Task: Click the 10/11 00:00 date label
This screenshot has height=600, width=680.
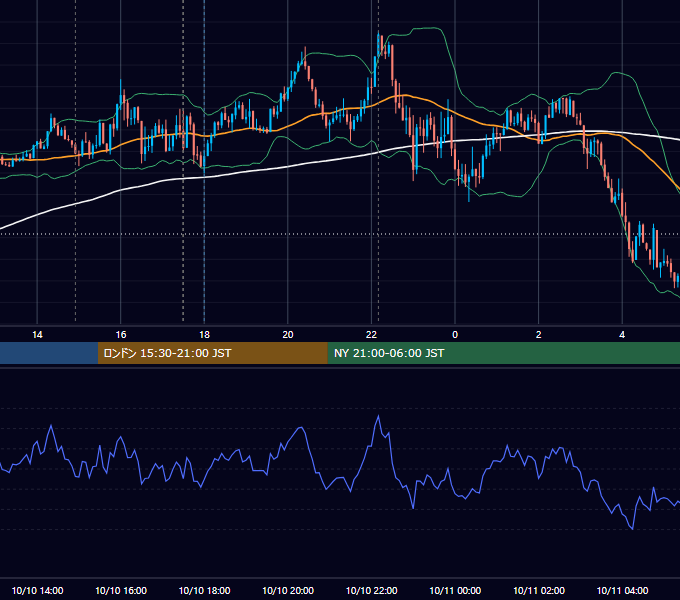Action: coord(455,590)
